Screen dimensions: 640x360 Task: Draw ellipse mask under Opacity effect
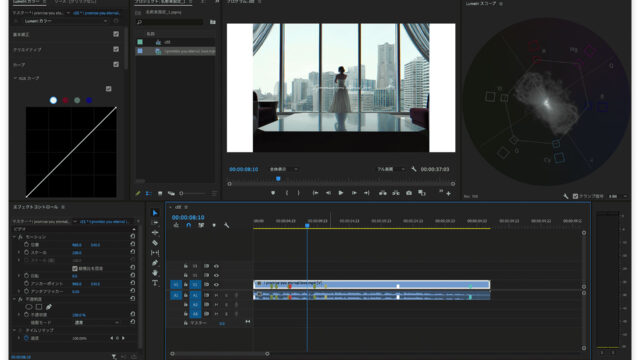click(29, 307)
